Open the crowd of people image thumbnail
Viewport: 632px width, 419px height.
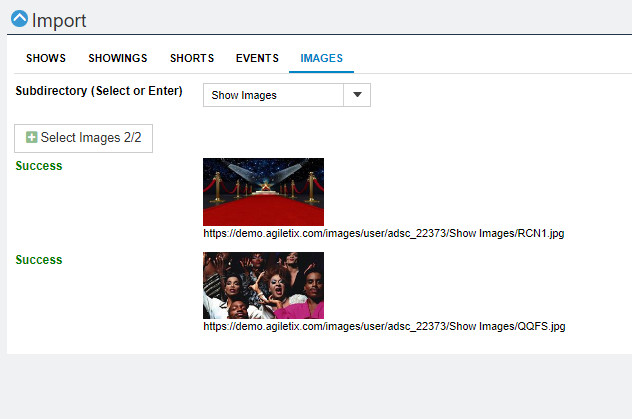[263, 285]
